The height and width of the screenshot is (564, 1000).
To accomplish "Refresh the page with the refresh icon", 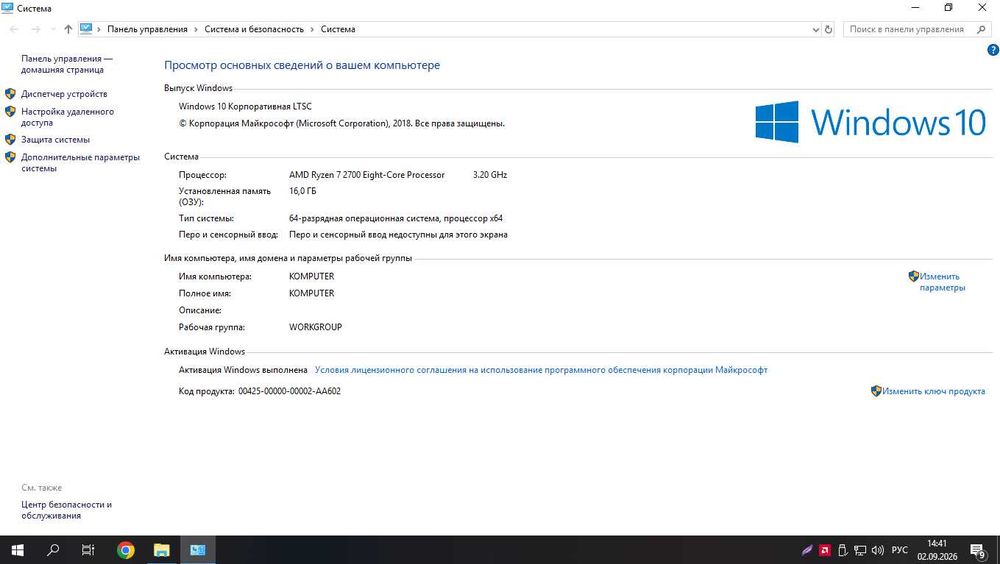I will coord(828,29).
